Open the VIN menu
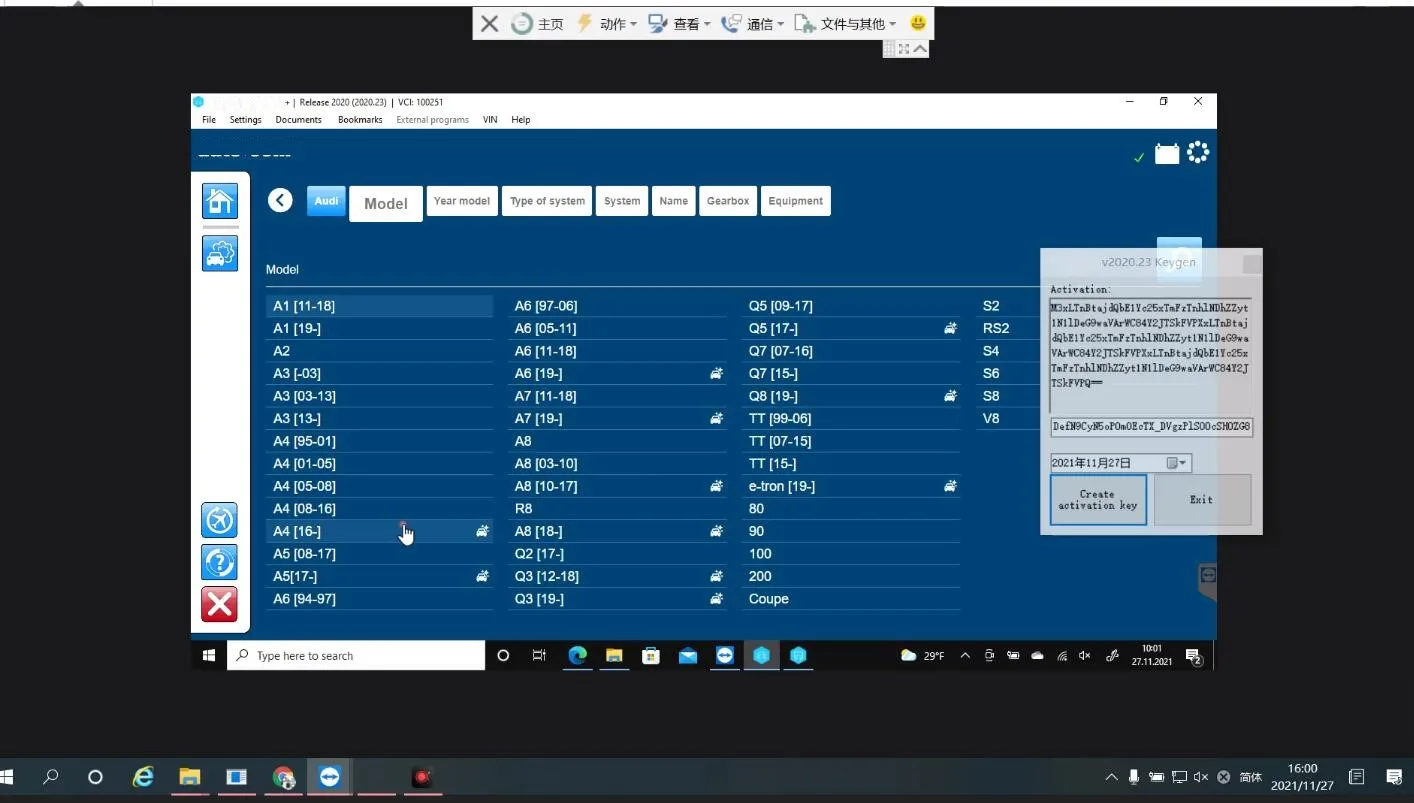 (490, 120)
